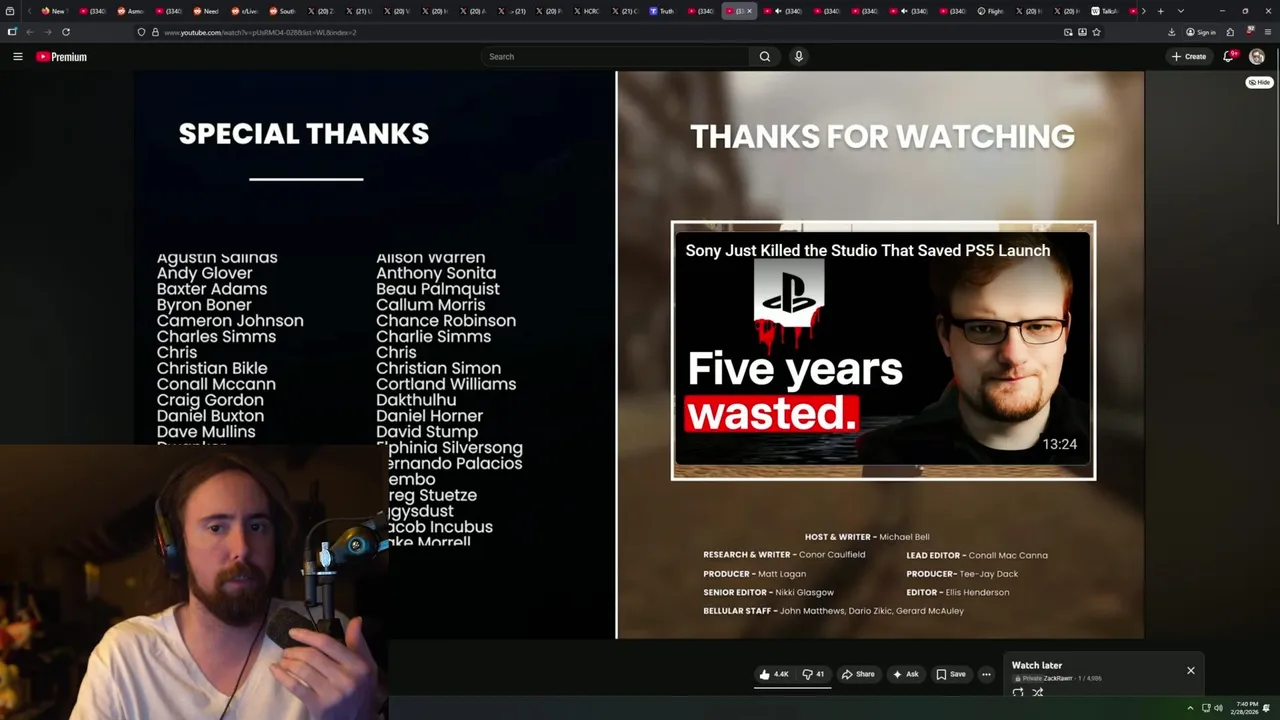The image size is (1280, 720).
Task: Open site shield tracking protection icon
Action: pos(141,32)
